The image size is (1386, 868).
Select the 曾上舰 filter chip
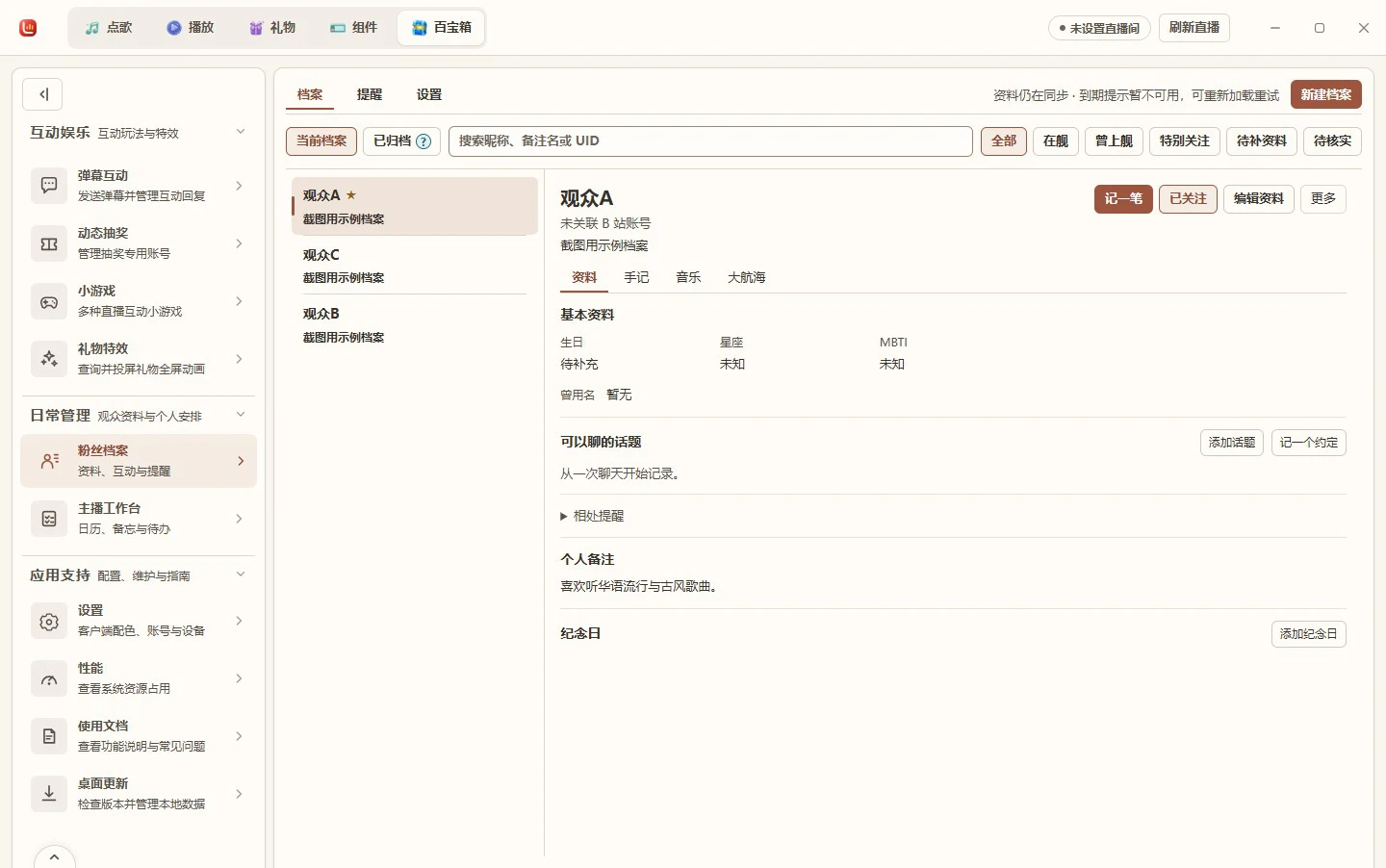click(x=1115, y=140)
